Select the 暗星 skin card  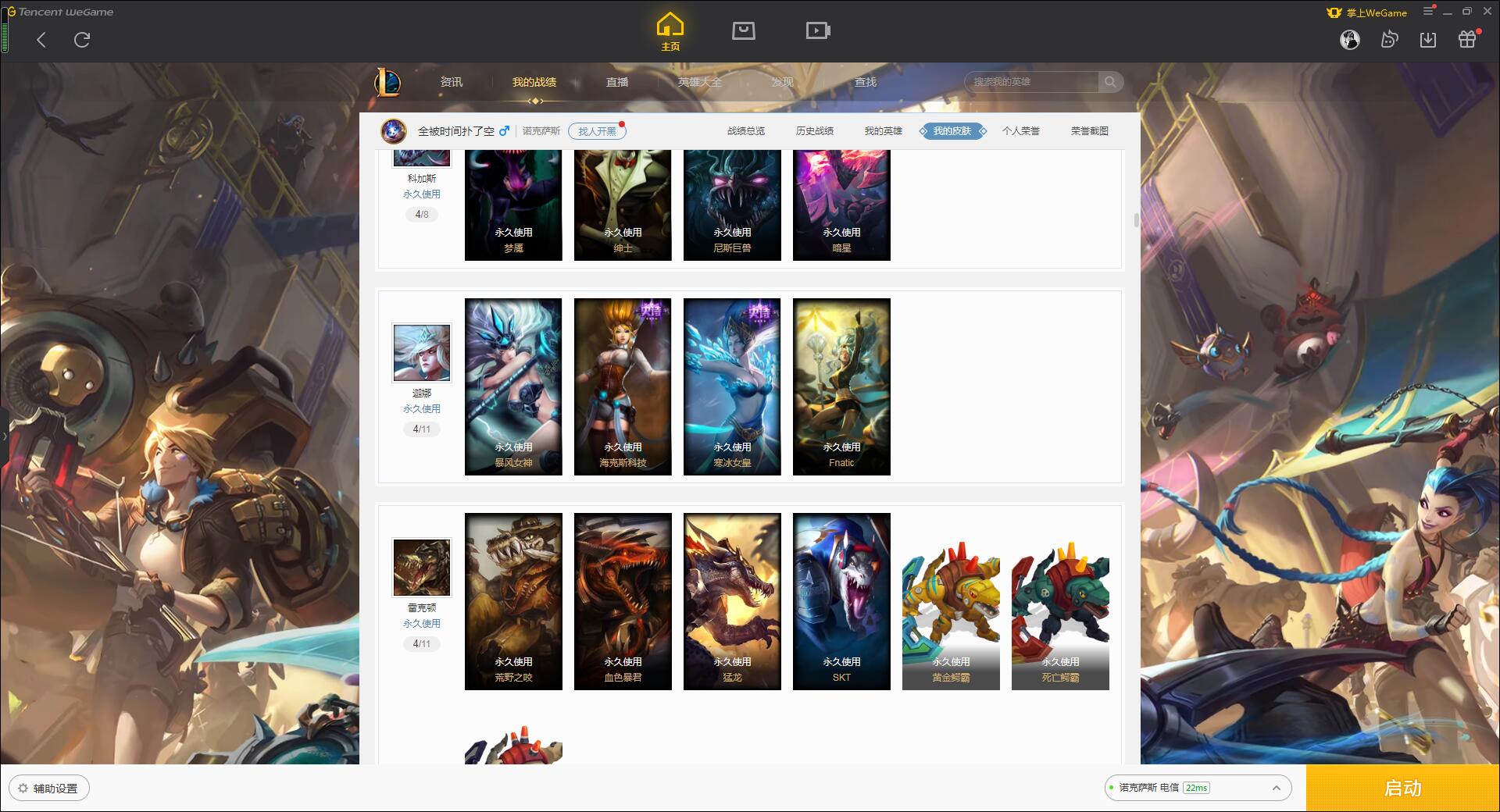(x=841, y=205)
